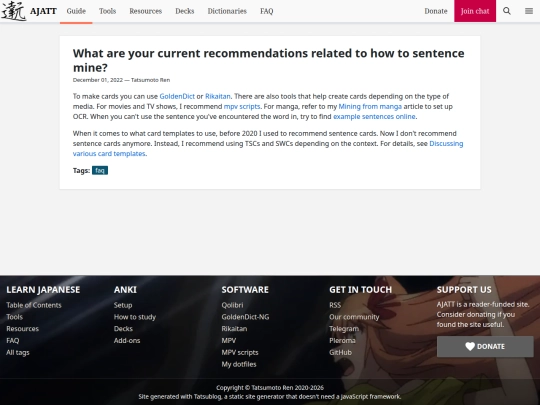This screenshot has height=405, width=540.
Task: Open Telegram footer link
Action: click(x=344, y=329)
